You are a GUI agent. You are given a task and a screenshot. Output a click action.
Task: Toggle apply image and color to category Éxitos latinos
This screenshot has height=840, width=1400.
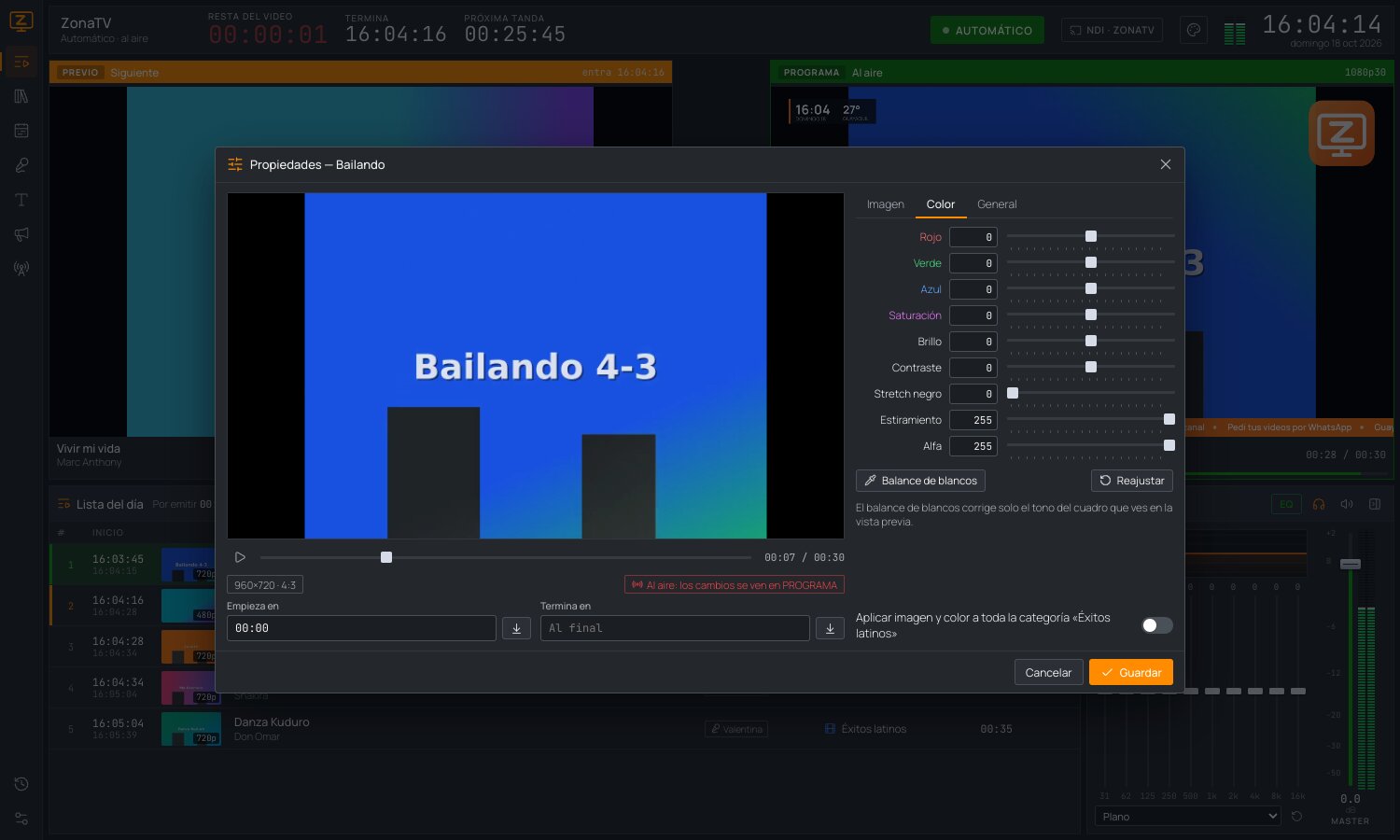click(x=1157, y=625)
